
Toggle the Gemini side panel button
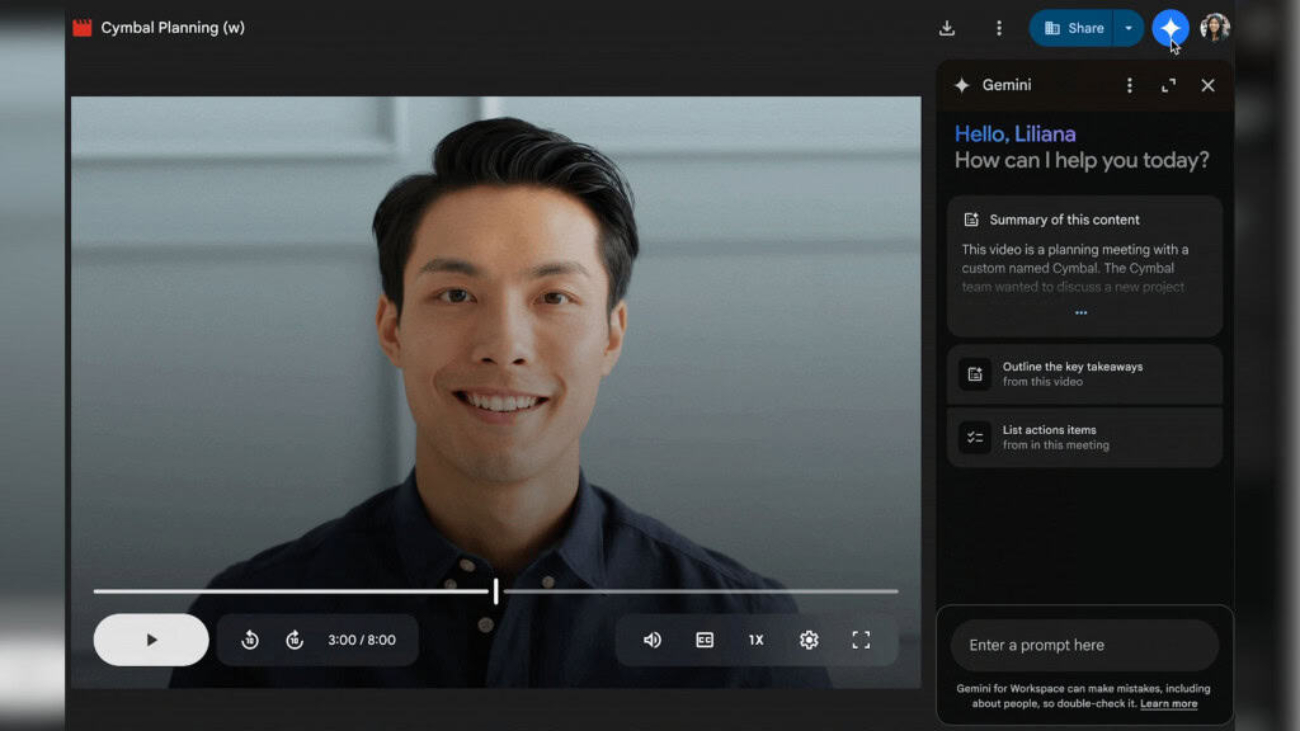(x=1170, y=28)
